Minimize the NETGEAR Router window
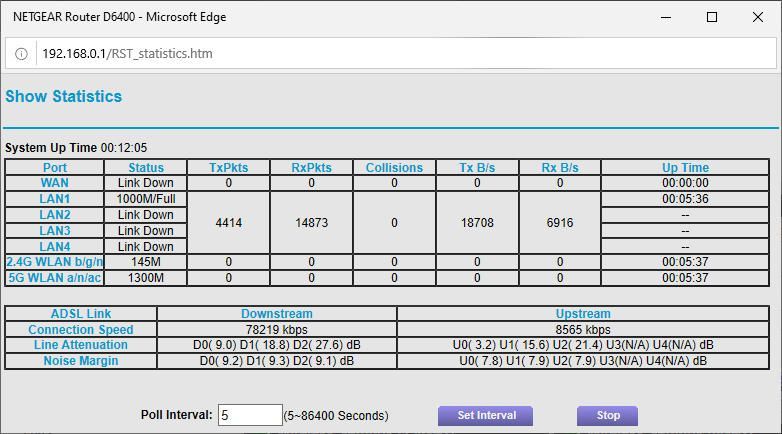 pos(666,17)
